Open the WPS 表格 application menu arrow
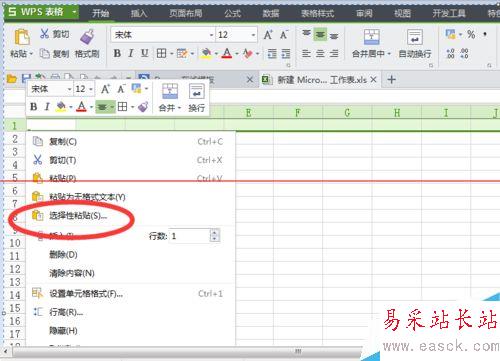Image resolution: width=500 pixels, height=361 pixels. coord(75,12)
